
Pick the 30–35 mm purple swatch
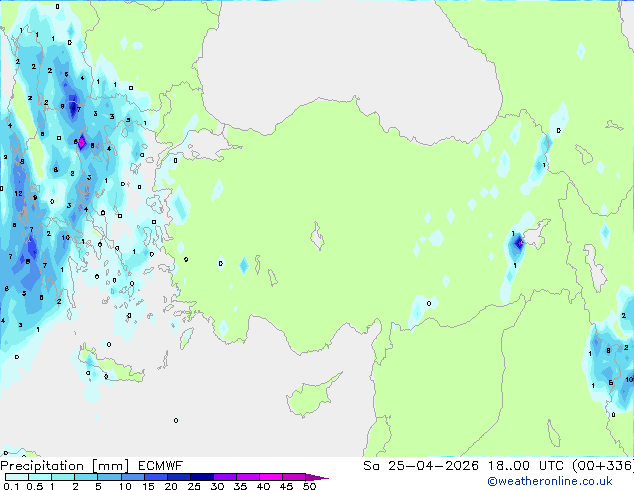pyautogui.click(x=224, y=477)
